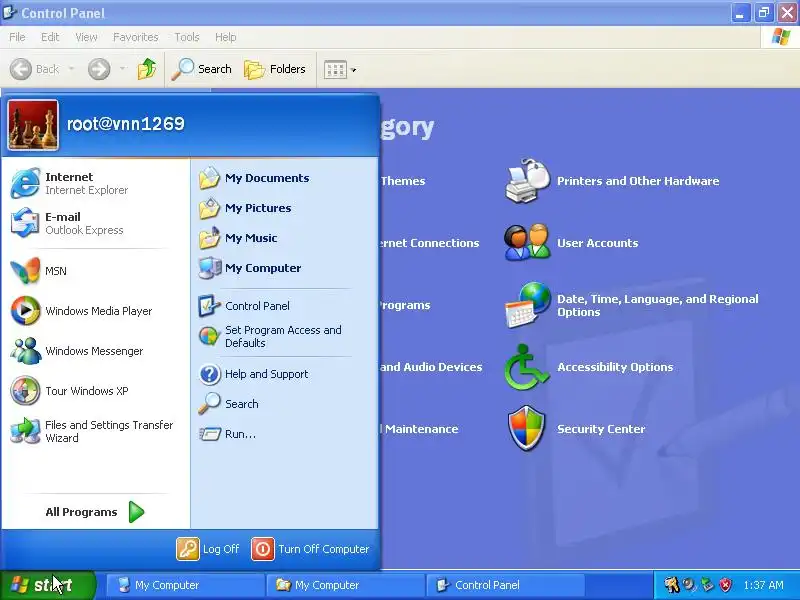Open Accessibility Options category
Viewport: 800px width, 600px height.
coord(615,367)
